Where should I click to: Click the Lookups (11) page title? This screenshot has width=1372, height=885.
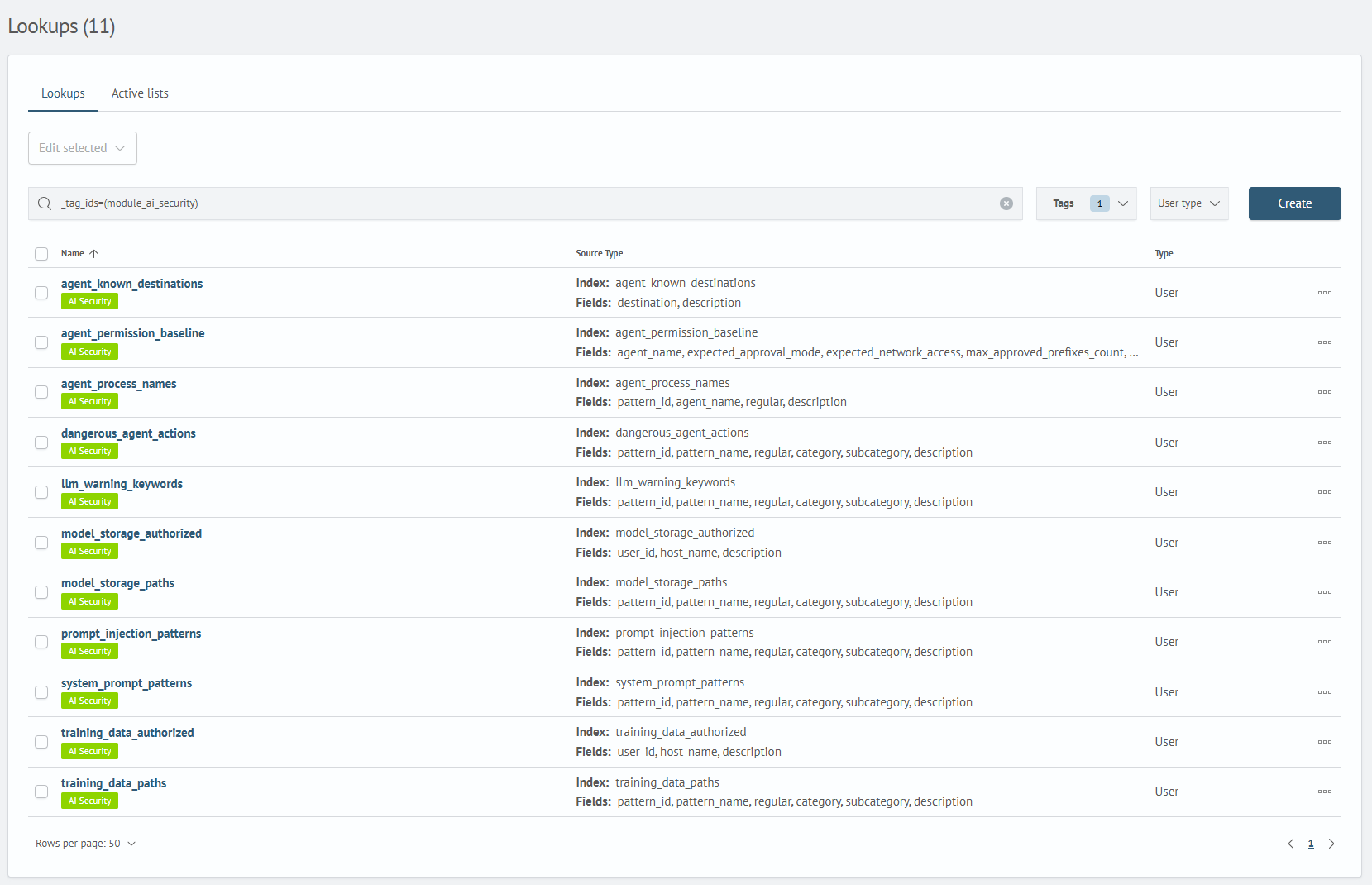[x=61, y=26]
